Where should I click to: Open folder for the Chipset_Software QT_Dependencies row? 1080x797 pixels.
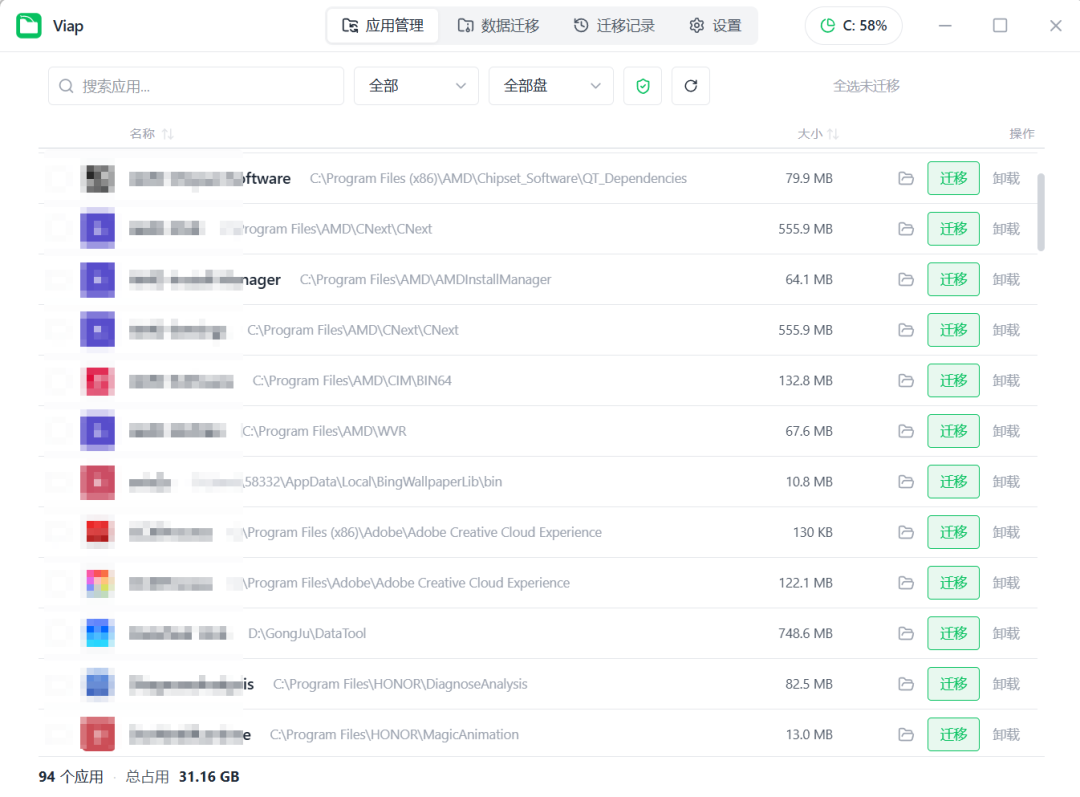(x=906, y=178)
